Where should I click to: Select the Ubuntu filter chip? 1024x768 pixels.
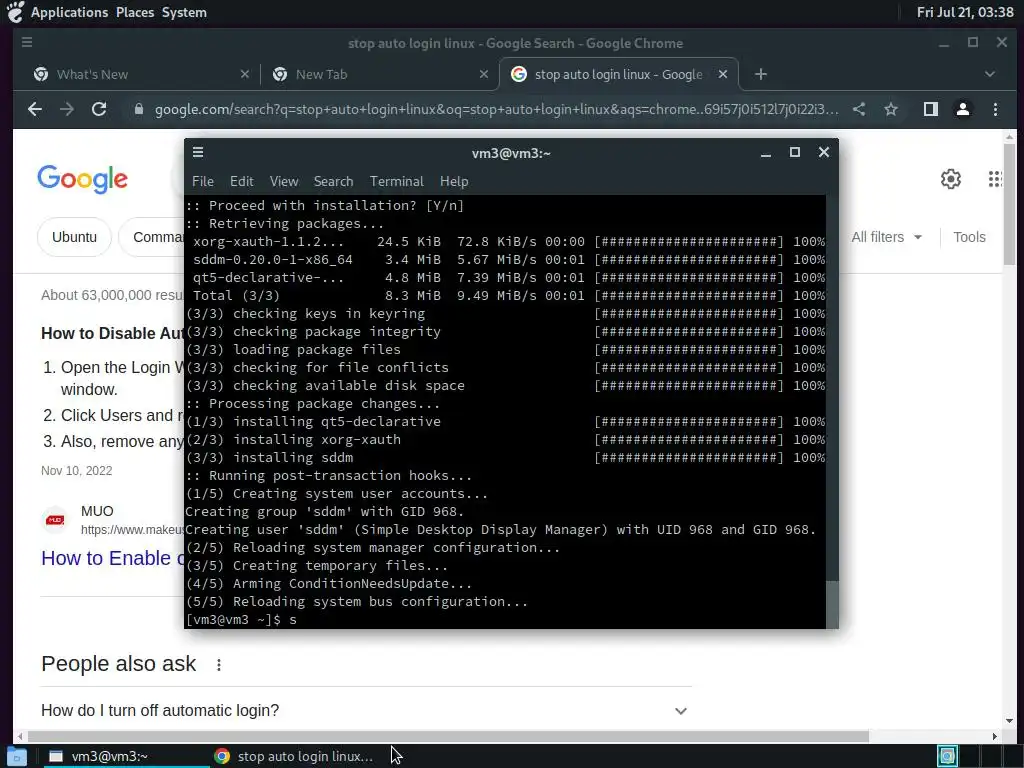tap(74, 237)
